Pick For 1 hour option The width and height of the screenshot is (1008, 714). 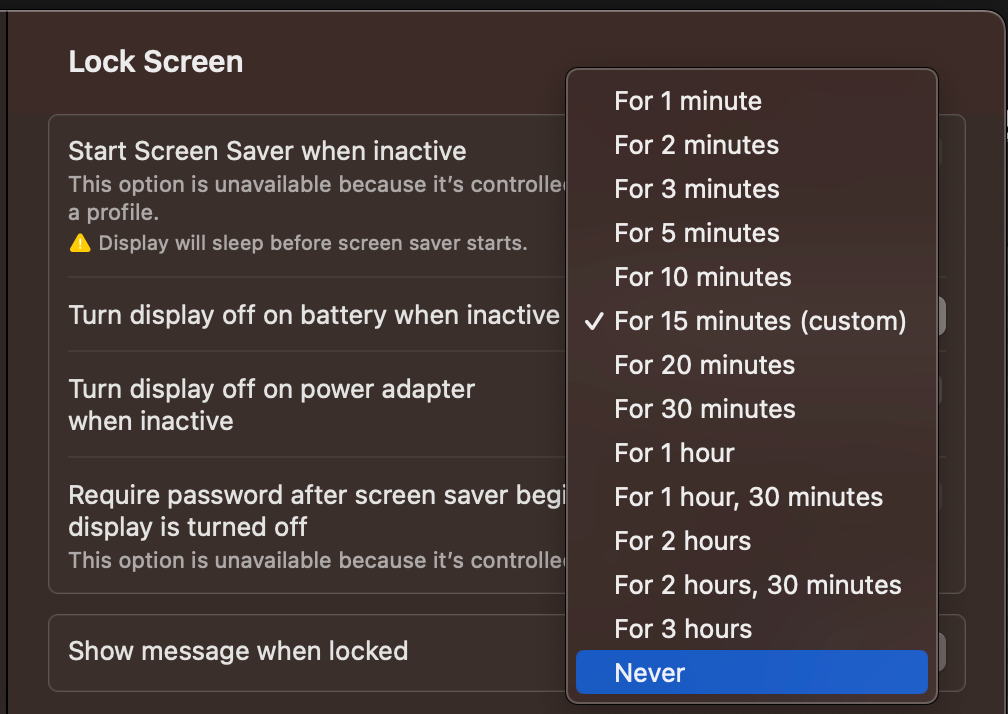pyautogui.click(x=752, y=453)
